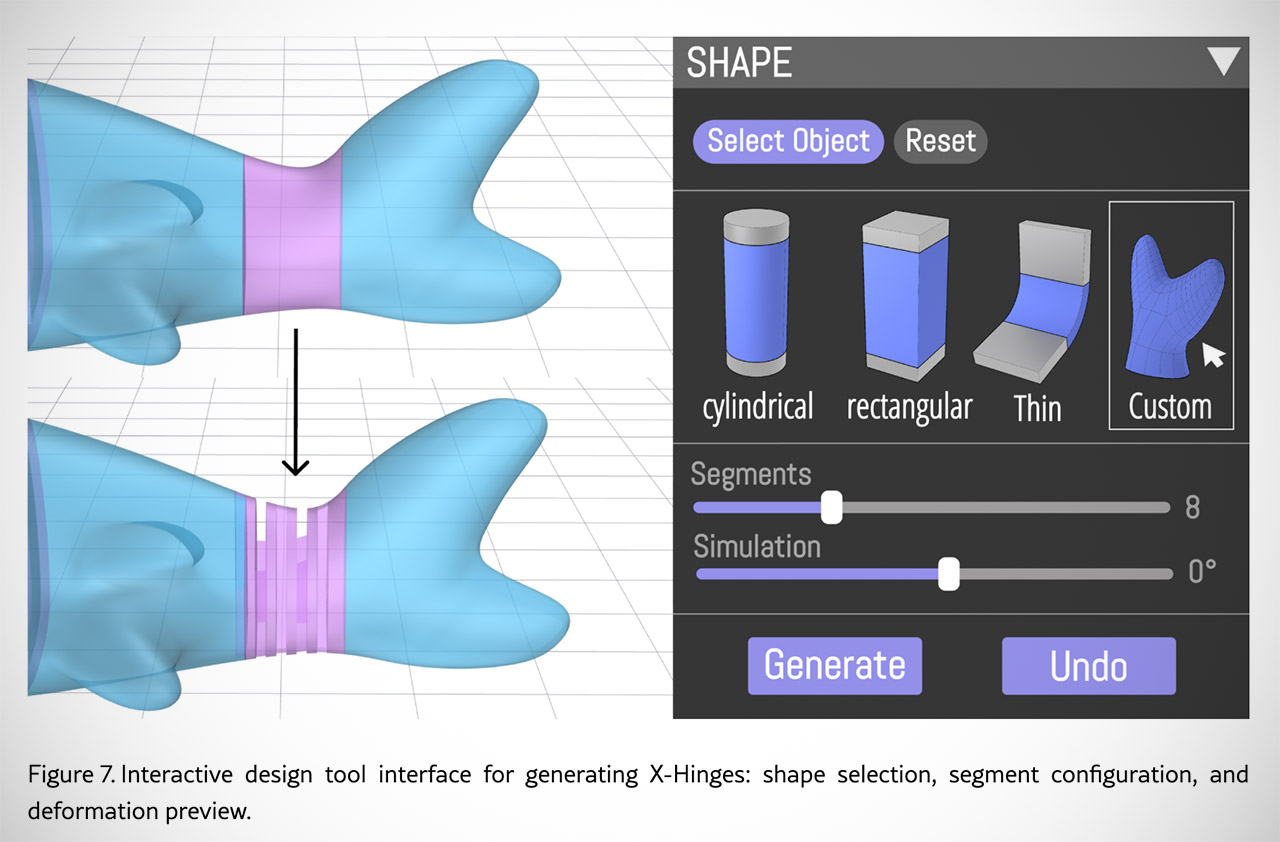This screenshot has width=1280, height=842.
Task: Click the rectangular label
Action: pyautogui.click(x=909, y=407)
